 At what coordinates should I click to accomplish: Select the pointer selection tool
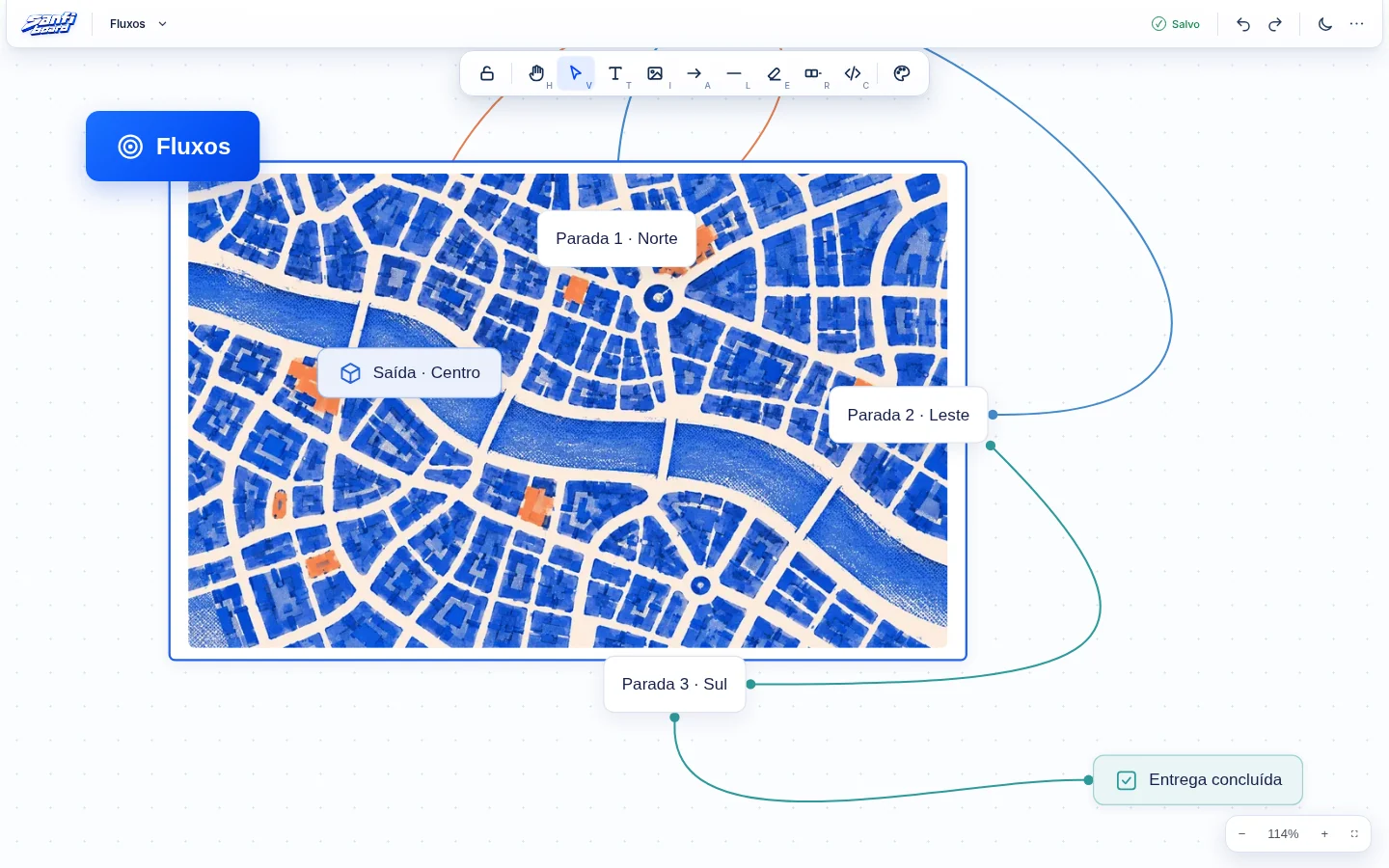(576, 73)
